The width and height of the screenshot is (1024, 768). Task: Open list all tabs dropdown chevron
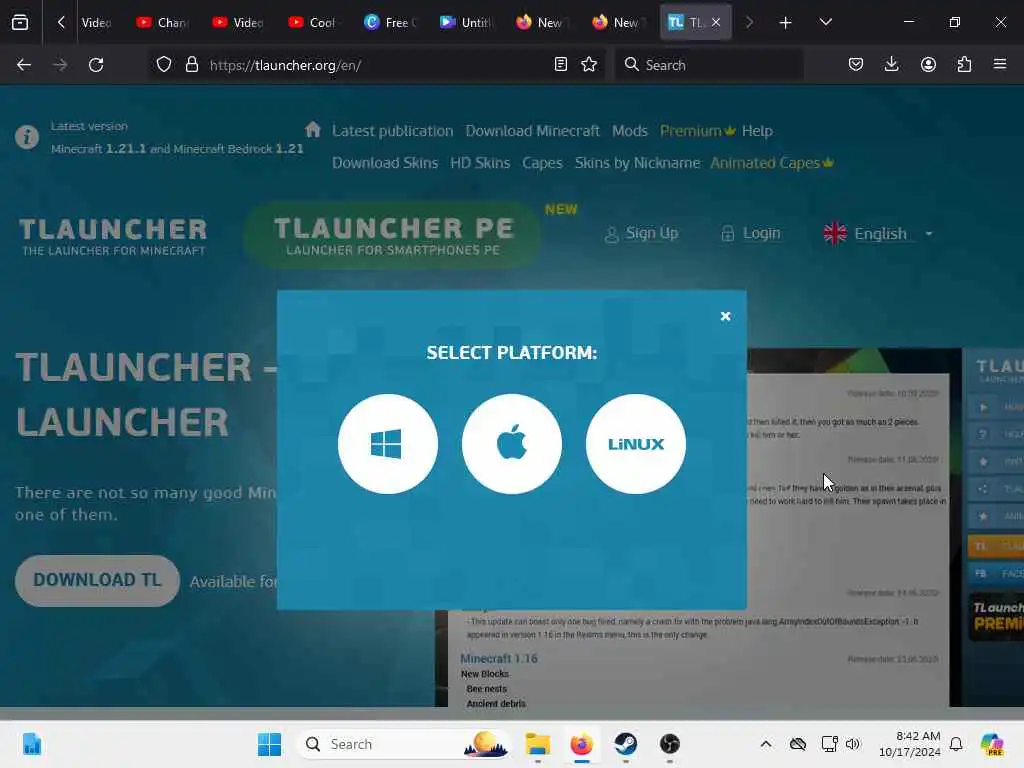pyautogui.click(x=825, y=22)
